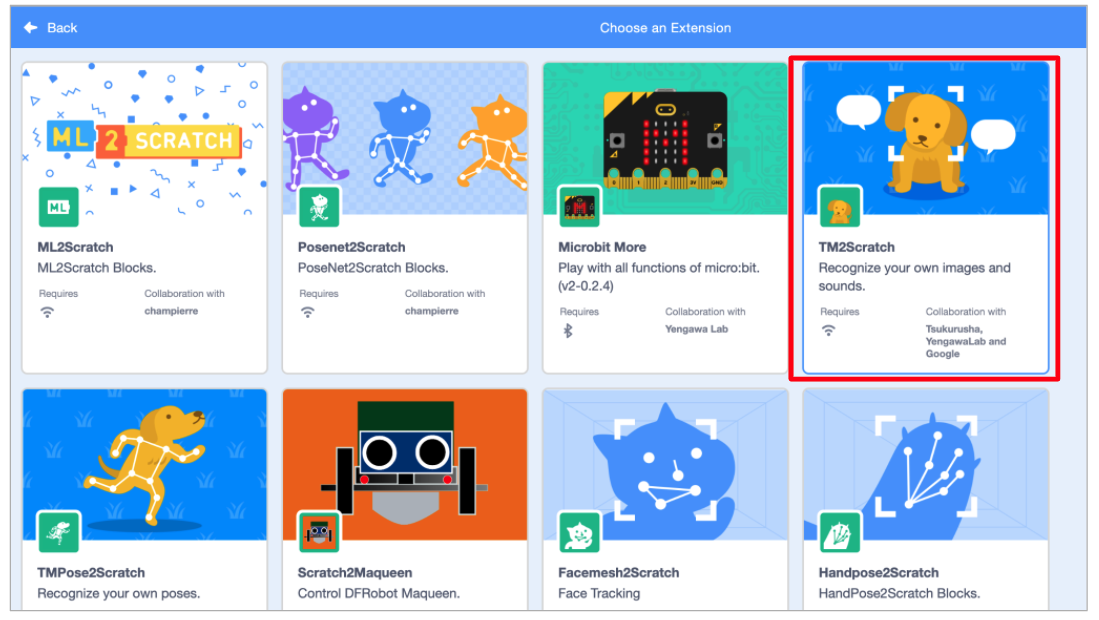
Task: Select the Microbit More extension title
Action: (x=602, y=247)
